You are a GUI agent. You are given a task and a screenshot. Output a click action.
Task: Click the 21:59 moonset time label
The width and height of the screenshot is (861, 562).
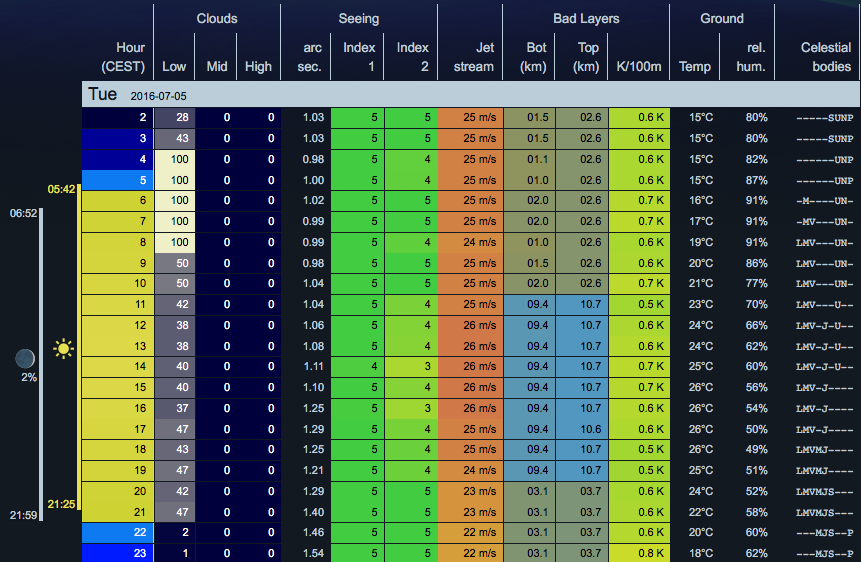click(23, 514)
